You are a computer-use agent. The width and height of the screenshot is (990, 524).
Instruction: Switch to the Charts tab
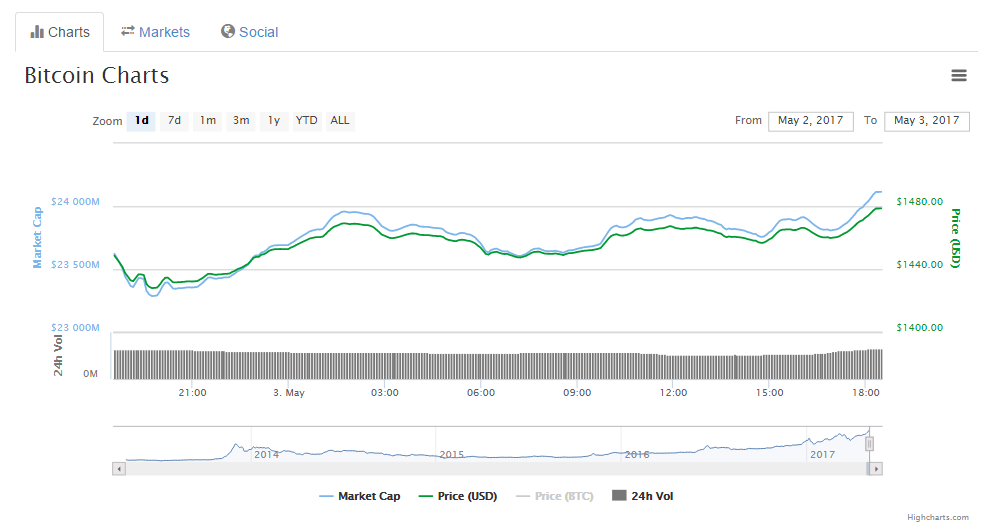[60, 32]
